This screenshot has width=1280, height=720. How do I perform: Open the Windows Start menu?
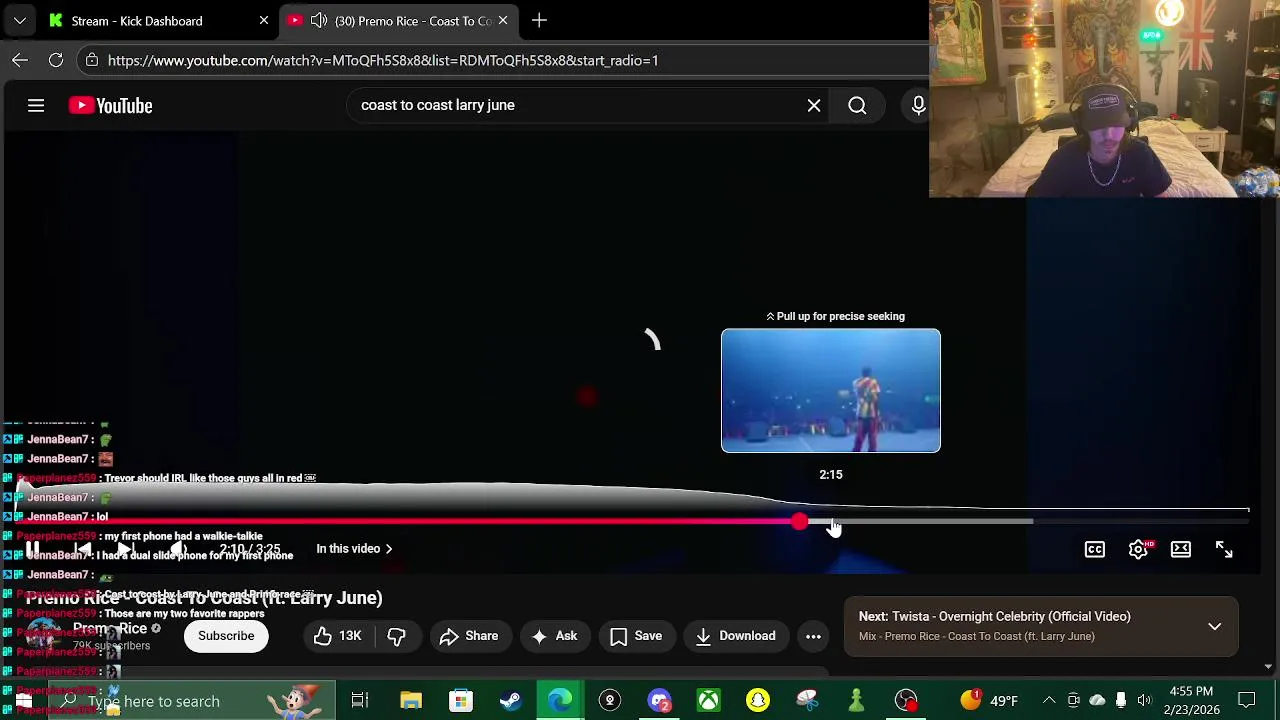[24, 700]
